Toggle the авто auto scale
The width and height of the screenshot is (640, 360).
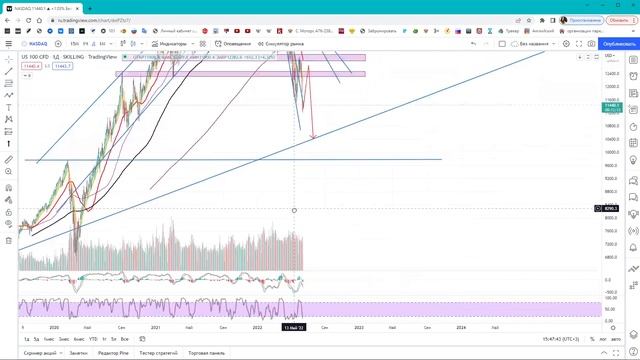616,339
